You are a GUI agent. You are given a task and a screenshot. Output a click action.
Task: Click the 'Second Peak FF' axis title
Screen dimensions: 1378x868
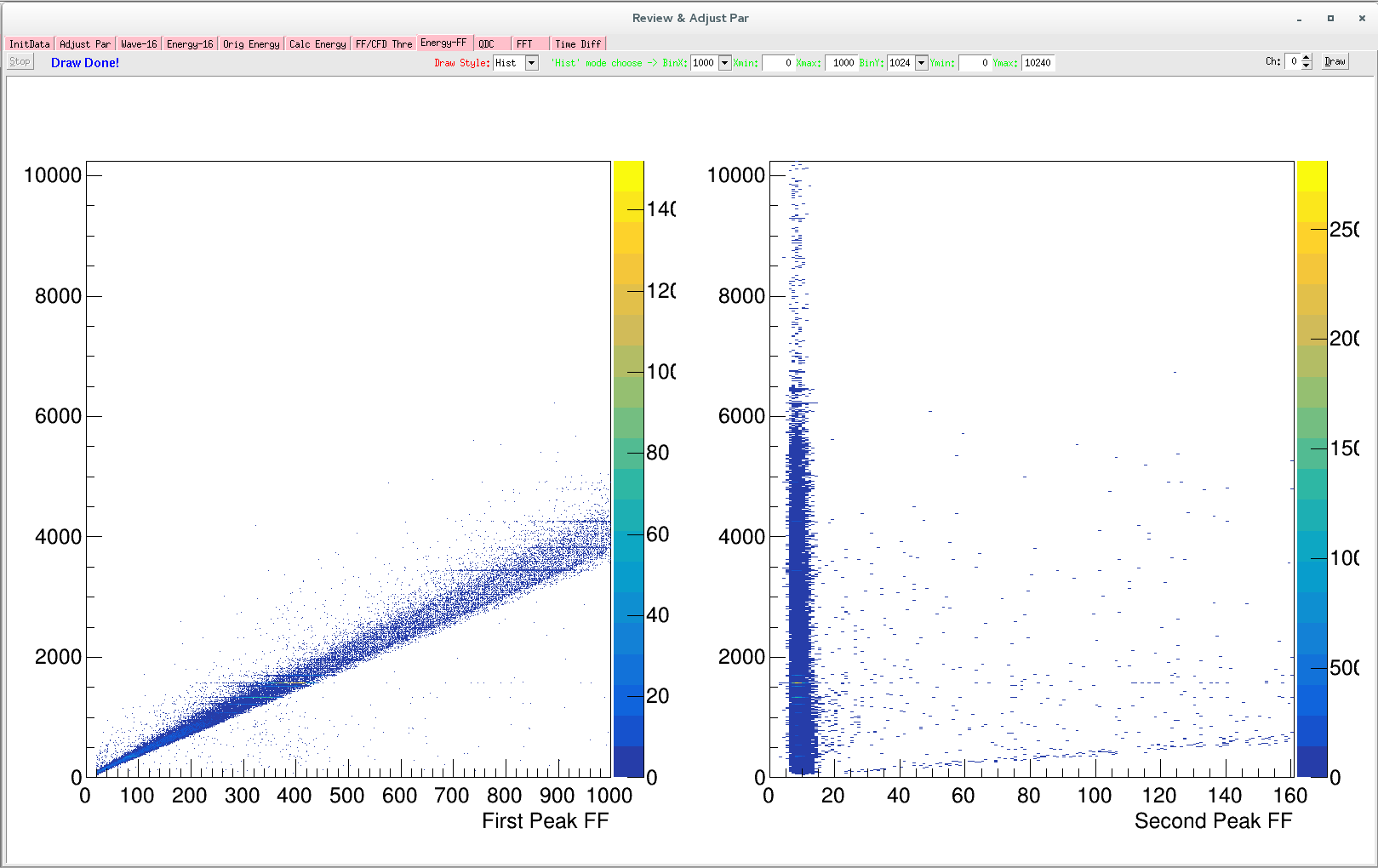coord(1213,821)
